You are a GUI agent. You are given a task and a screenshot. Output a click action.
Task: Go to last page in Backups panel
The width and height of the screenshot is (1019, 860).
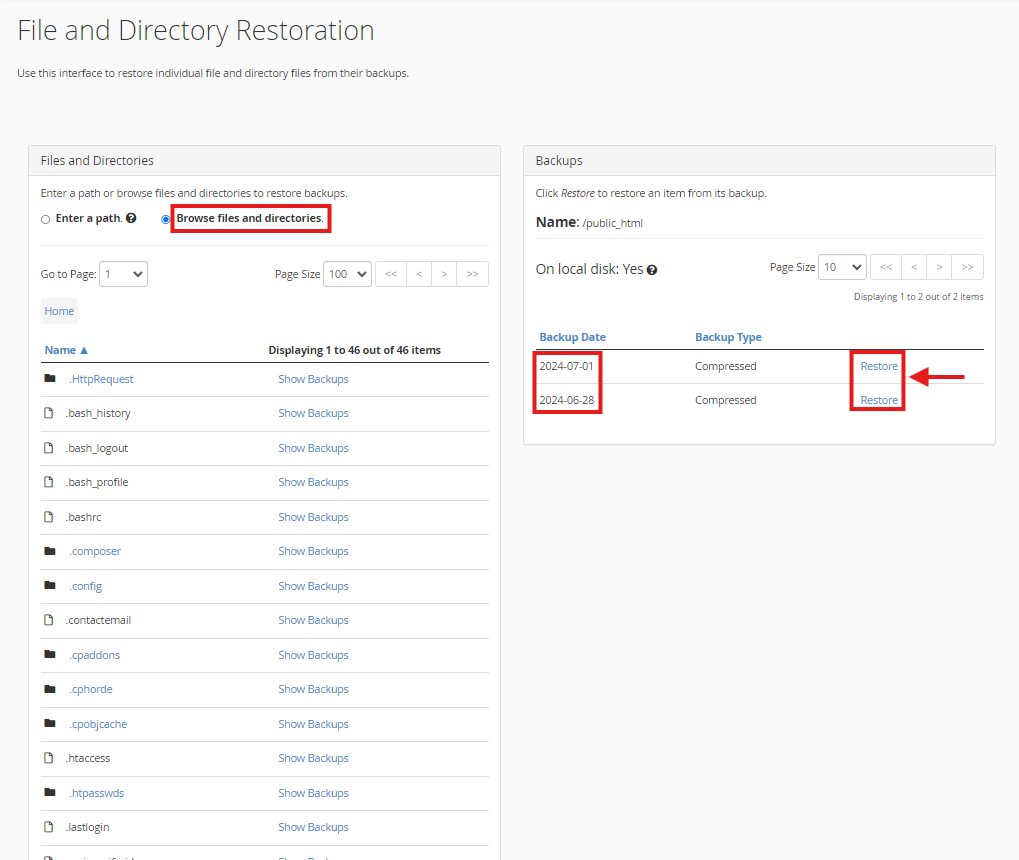[x=968, y=267]
